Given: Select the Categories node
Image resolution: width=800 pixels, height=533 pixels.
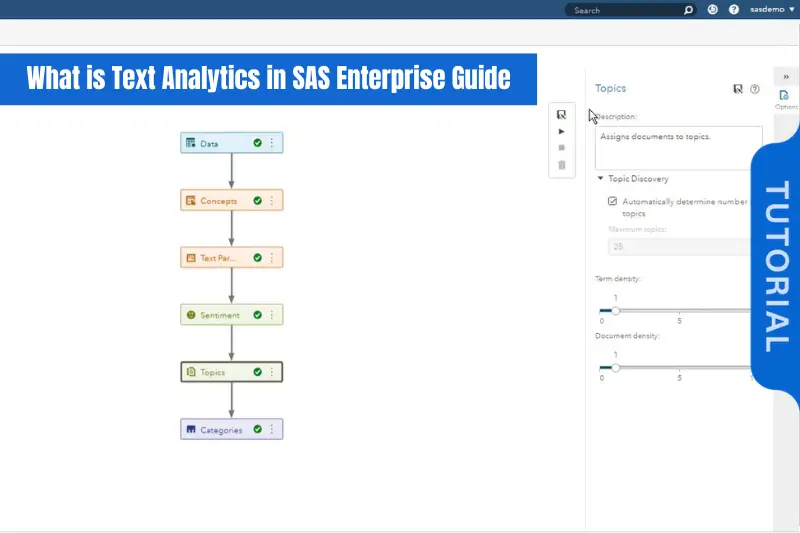Looking at the screenshot, I should [232, 429].
